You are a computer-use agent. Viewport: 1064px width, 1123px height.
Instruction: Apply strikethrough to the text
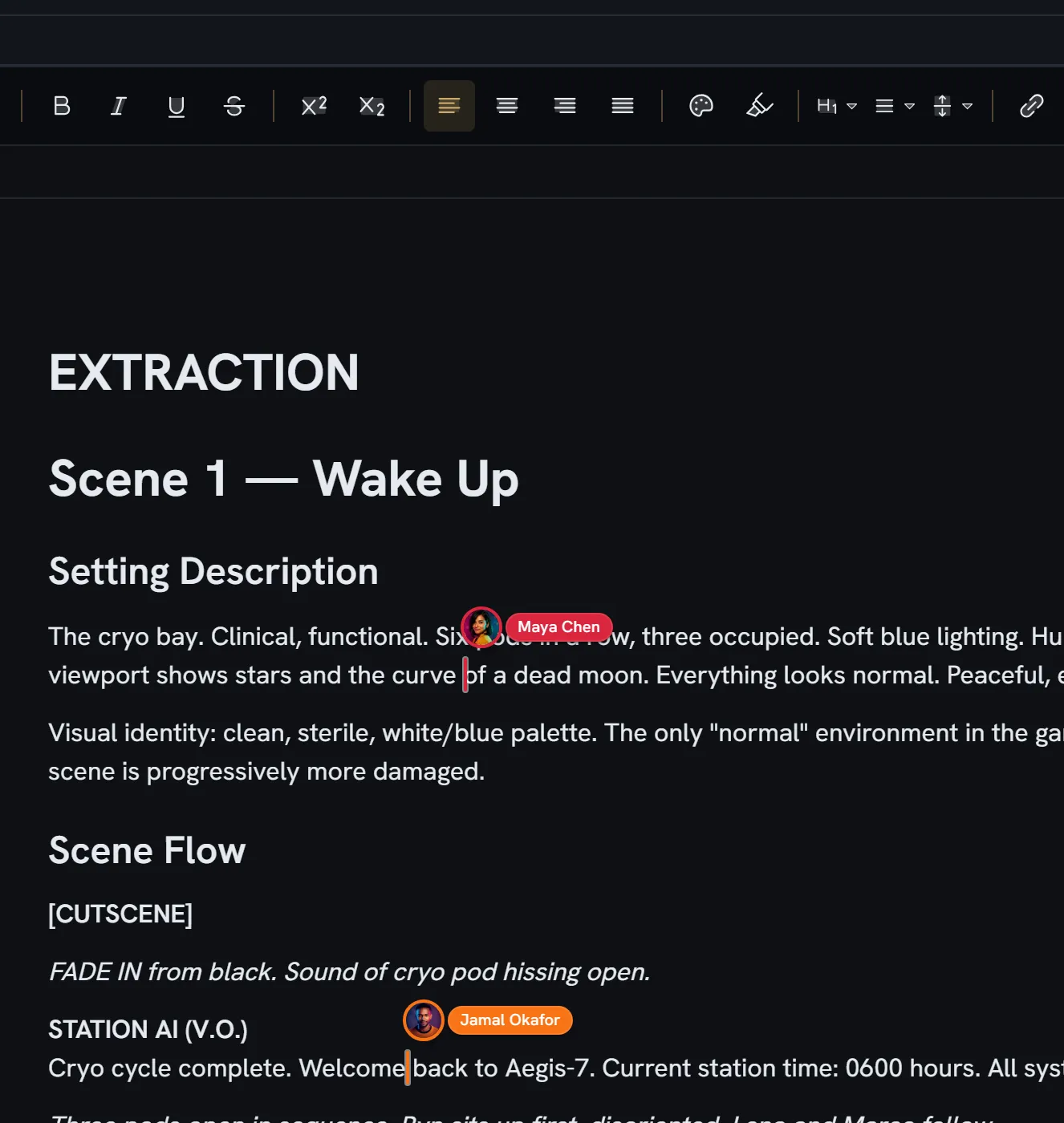pyautogui.click(x=234, y=106)
